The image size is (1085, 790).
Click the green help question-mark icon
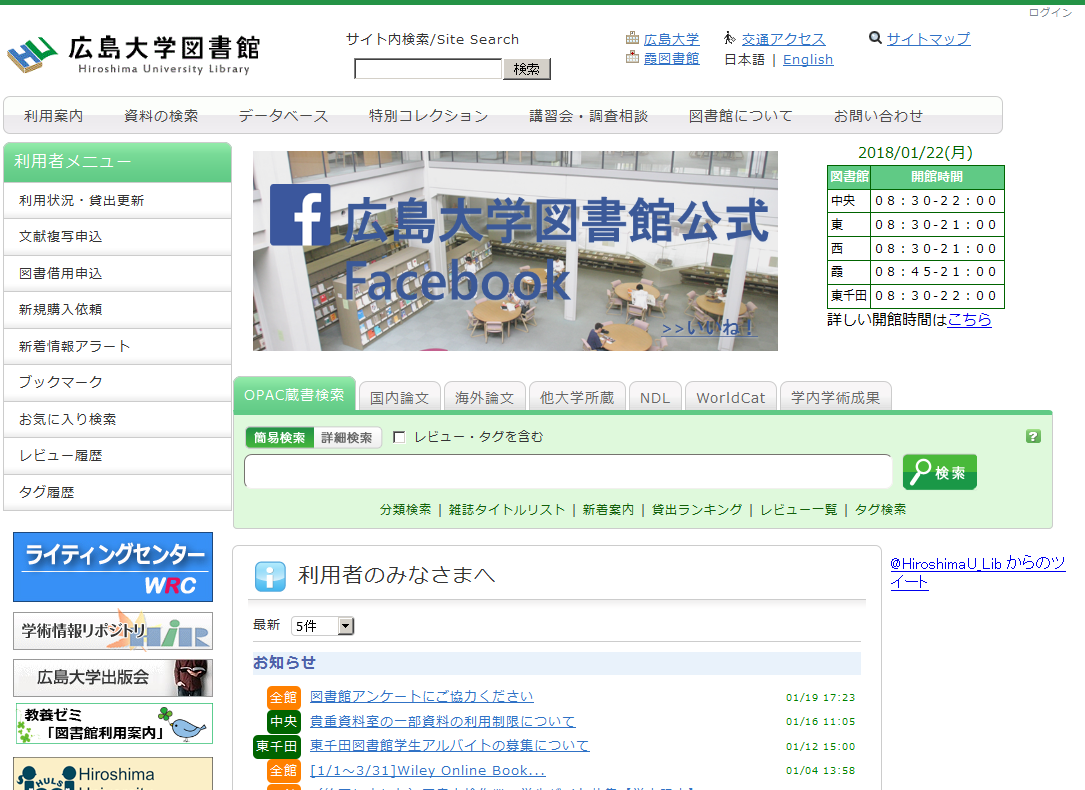coord(1033,437)
